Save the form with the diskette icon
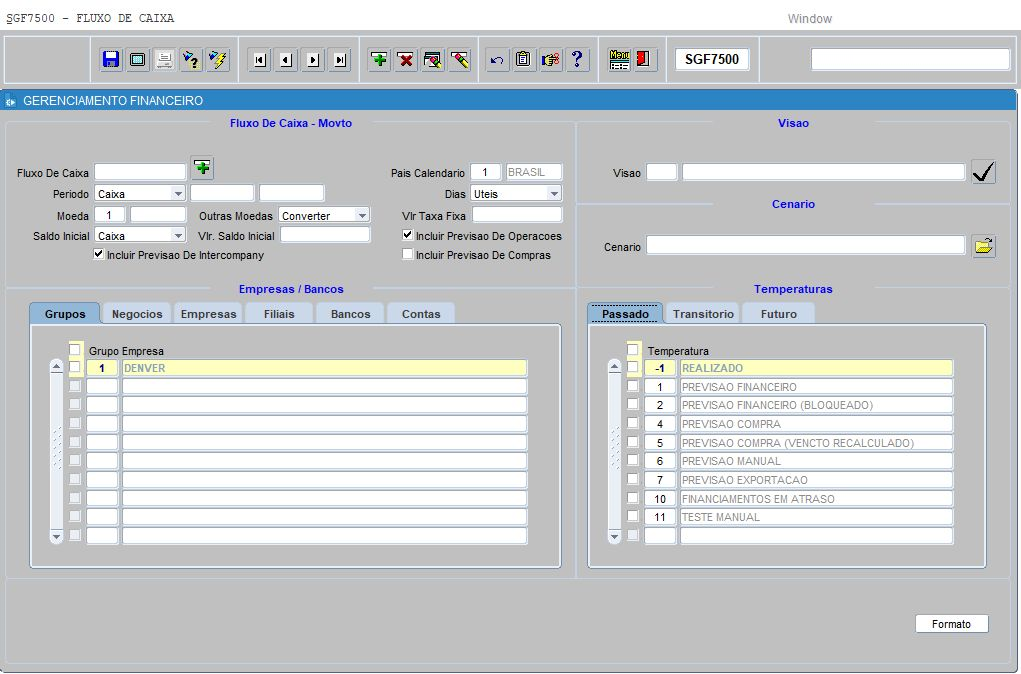 pos(111,59)
